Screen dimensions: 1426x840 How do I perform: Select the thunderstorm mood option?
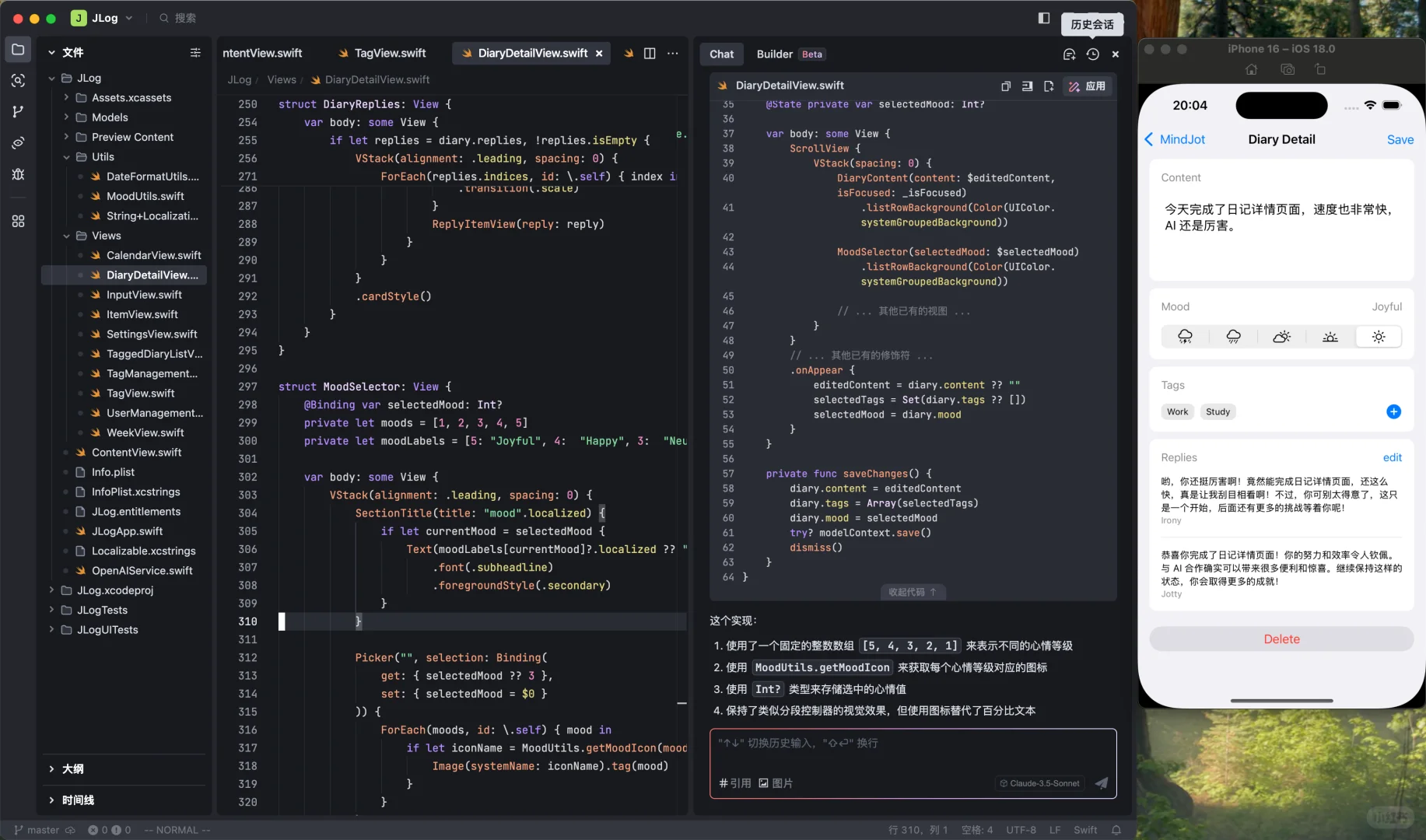(x=1185, y=337)
